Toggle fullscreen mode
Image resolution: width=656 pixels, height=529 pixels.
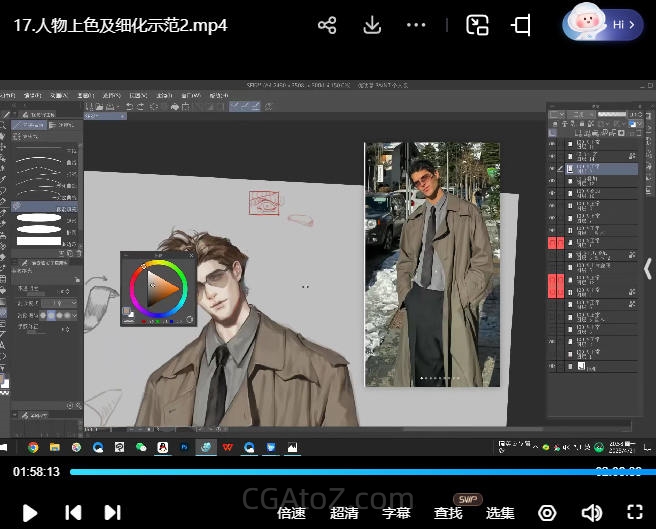[634, 512]
